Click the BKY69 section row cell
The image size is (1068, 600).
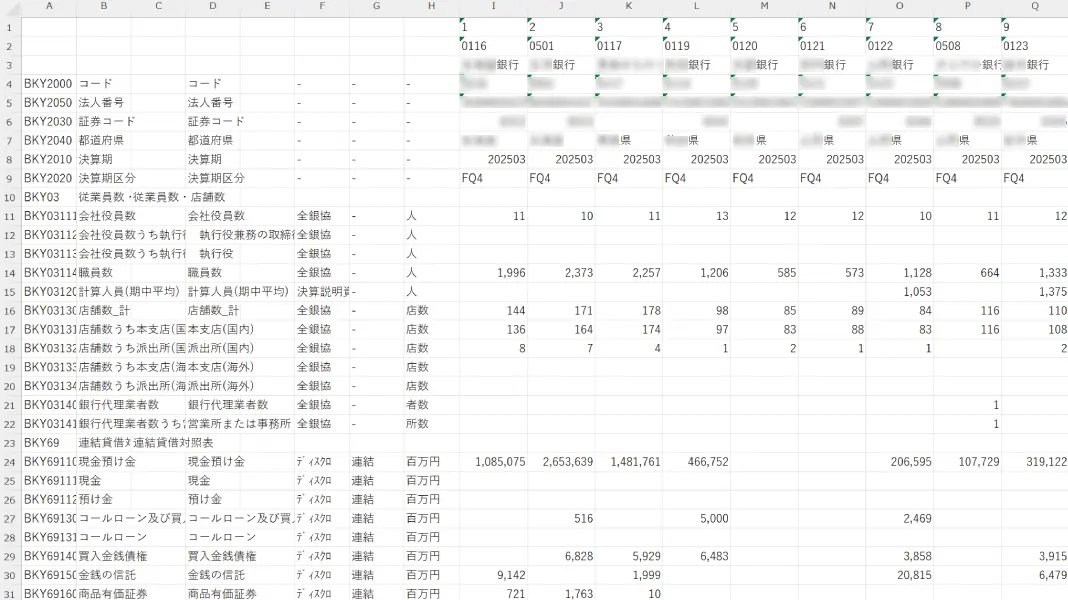click(x=48, y=443)
